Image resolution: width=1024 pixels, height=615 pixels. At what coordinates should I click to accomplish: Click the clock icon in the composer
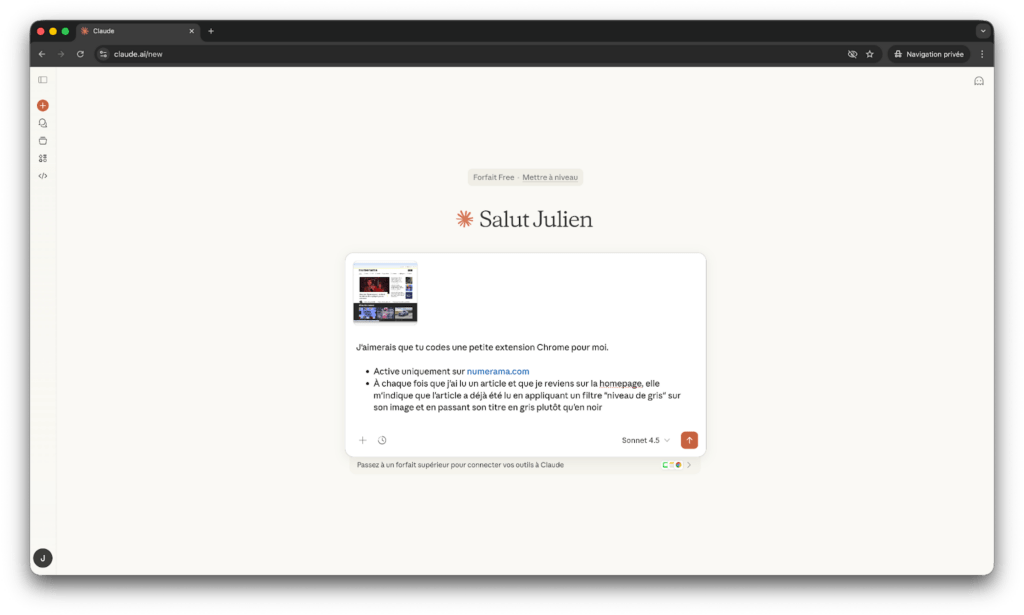(x=382, y=440)
